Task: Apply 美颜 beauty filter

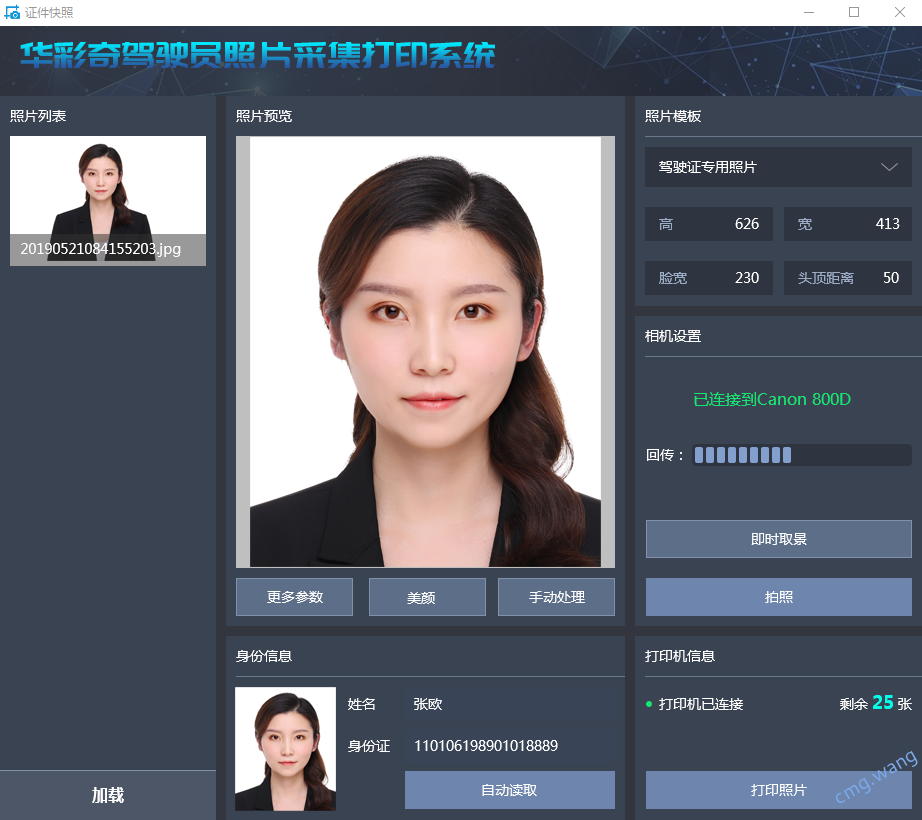Action: (x=427, y=597)
